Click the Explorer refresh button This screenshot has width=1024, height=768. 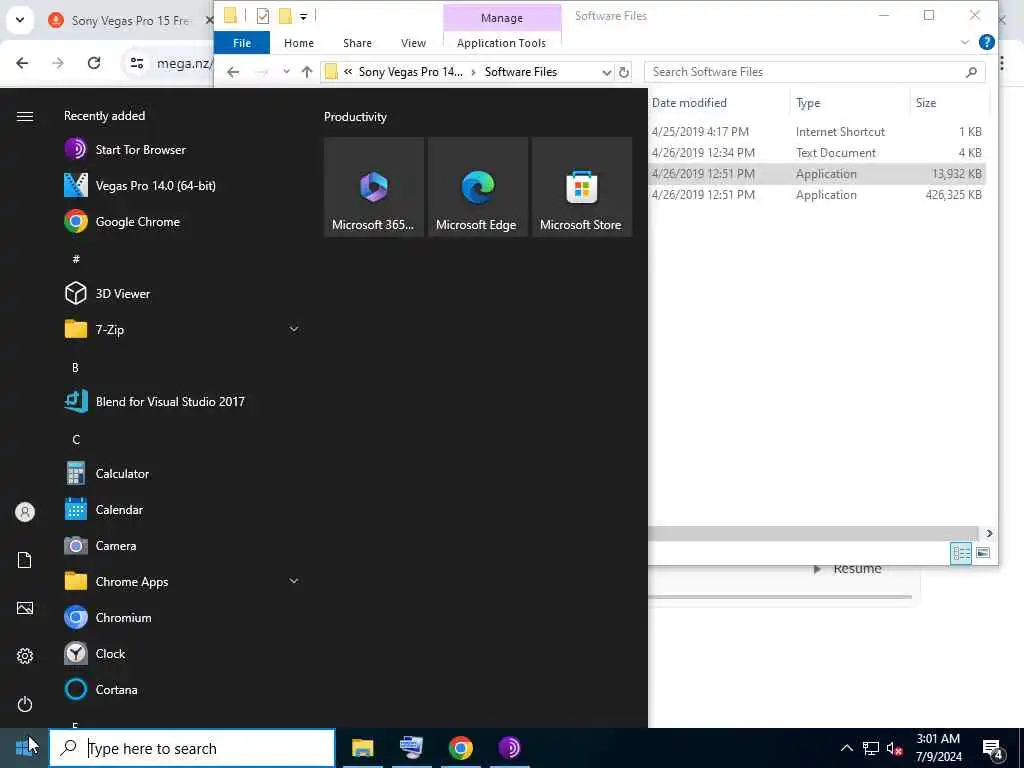click(x=624, y=72)
